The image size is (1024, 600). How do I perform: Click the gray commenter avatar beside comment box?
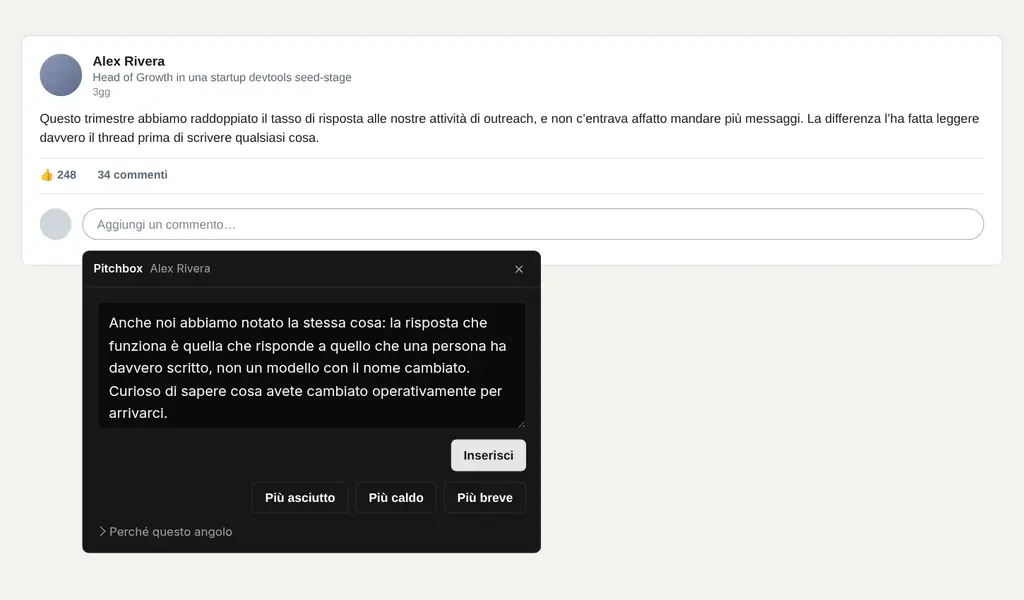(x=56, y=224)
